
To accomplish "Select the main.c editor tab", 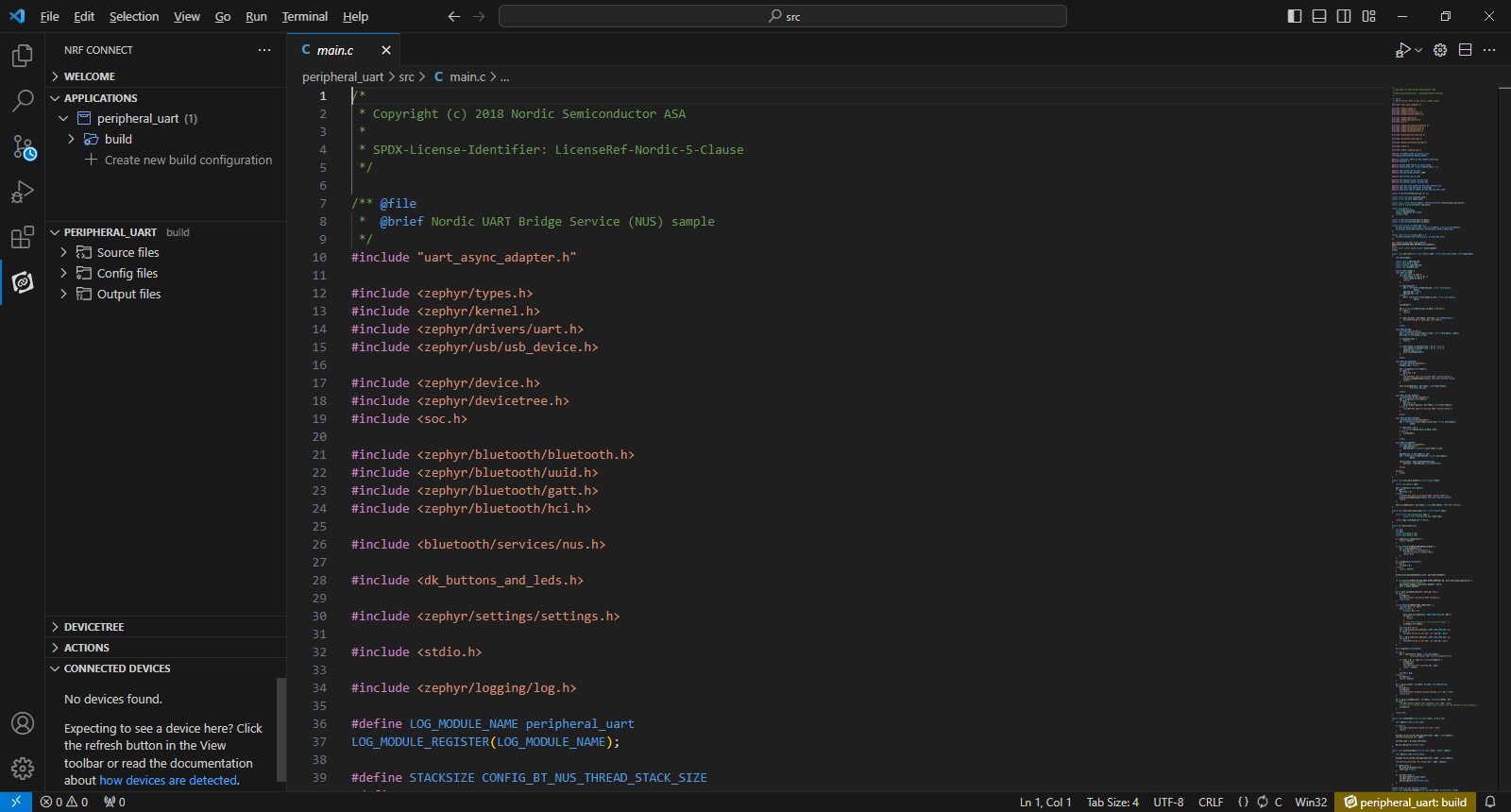I will coord(335,50).
